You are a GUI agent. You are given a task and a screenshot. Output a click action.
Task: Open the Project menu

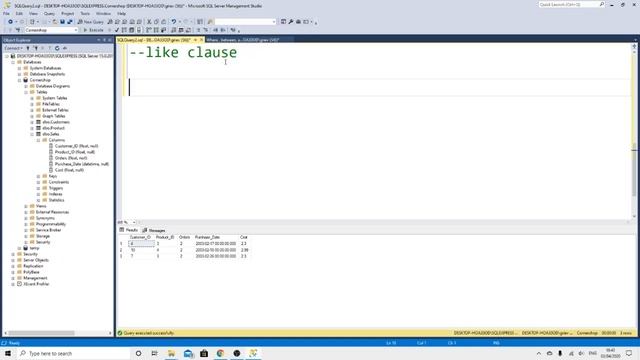pos(68,13)
